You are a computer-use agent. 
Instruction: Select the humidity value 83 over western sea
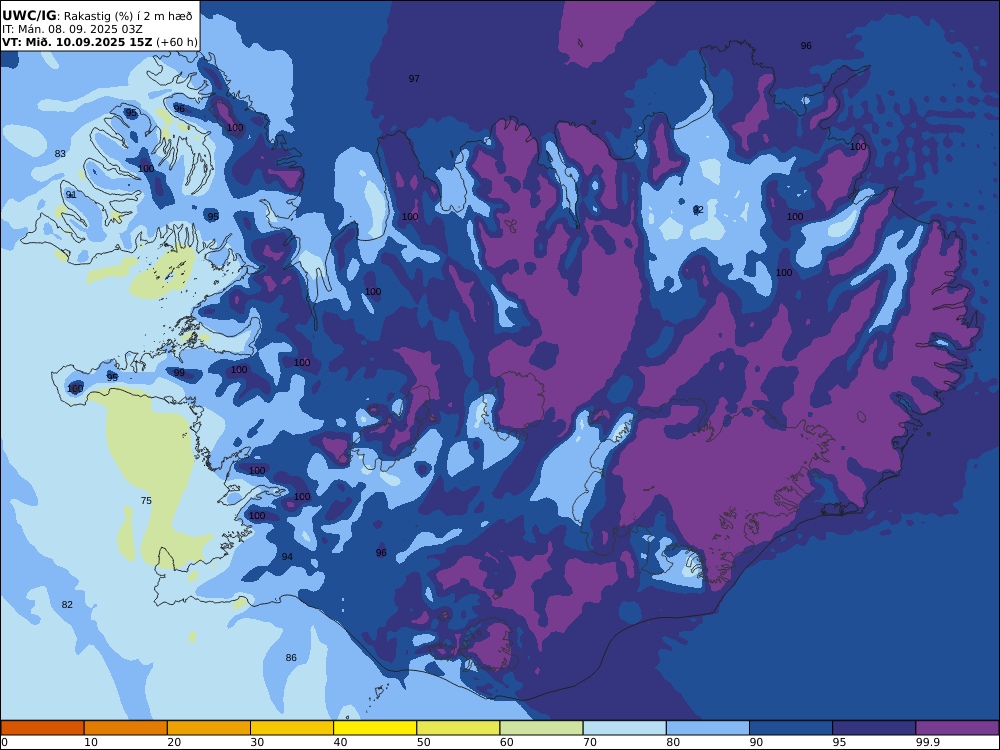click(60, 154)
